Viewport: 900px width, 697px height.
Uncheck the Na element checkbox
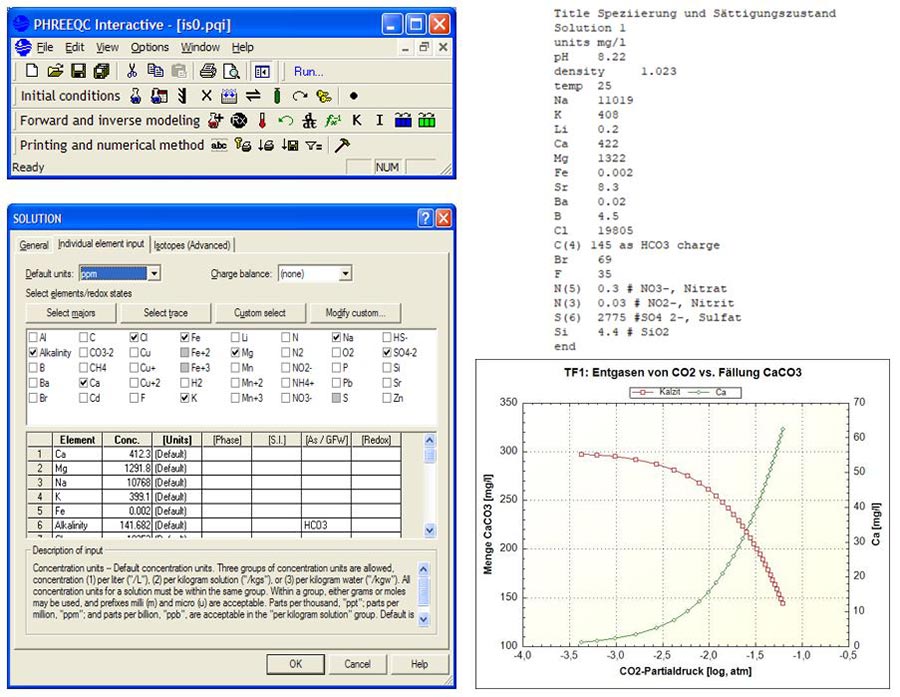click(336, 338)
